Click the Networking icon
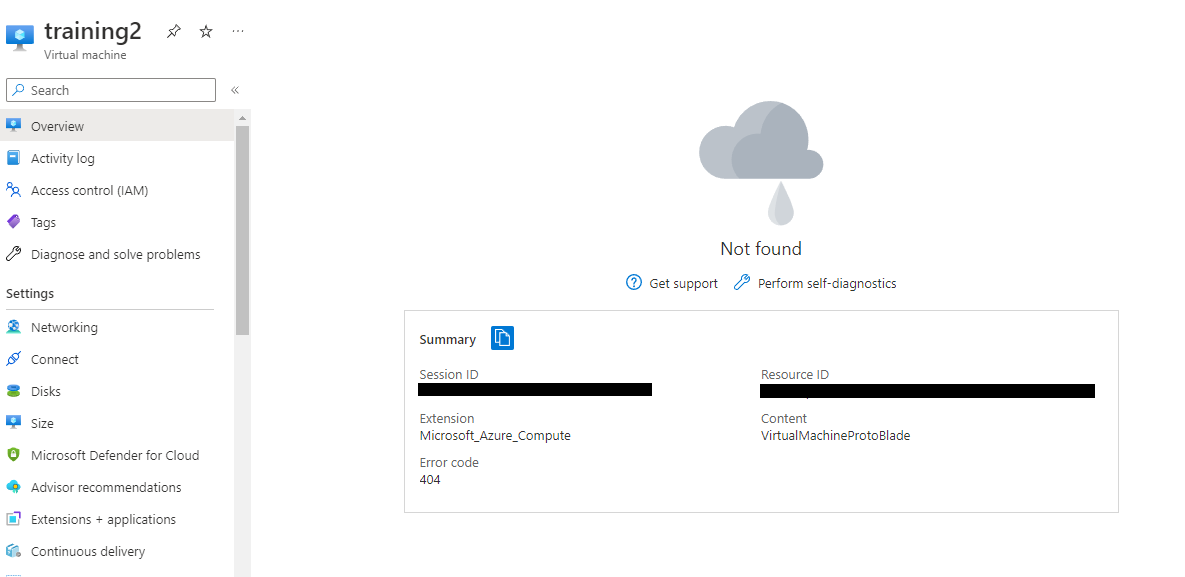The image size is (1185, 577). (x=14, y=327)
